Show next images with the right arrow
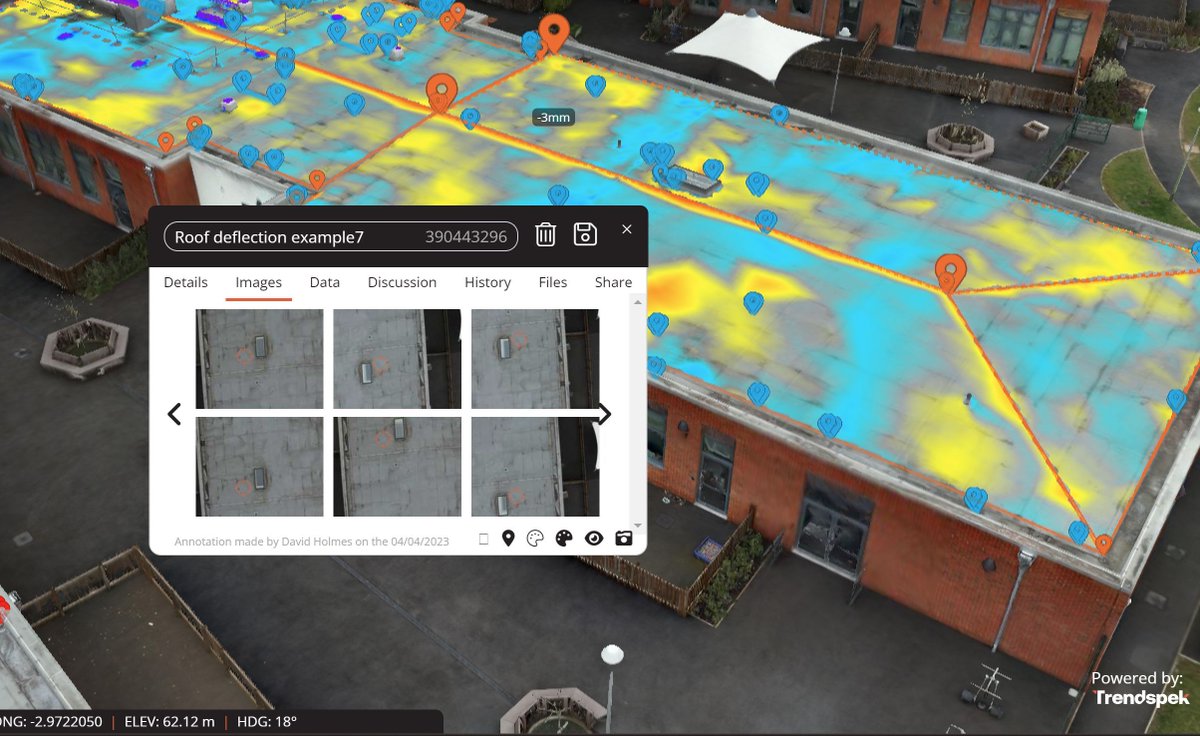Image resolution: width=1200 pixels, height=736 pixels. [x=604, y=413]
